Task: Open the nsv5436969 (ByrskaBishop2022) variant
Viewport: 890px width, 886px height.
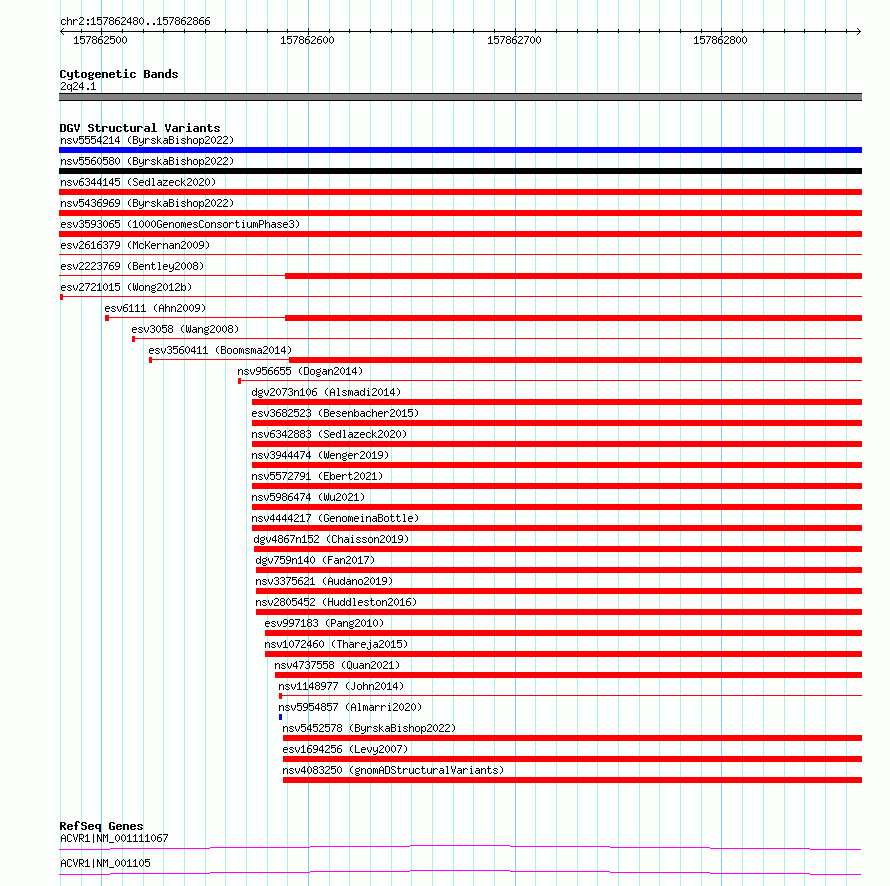Action: [x=147, y=203]
